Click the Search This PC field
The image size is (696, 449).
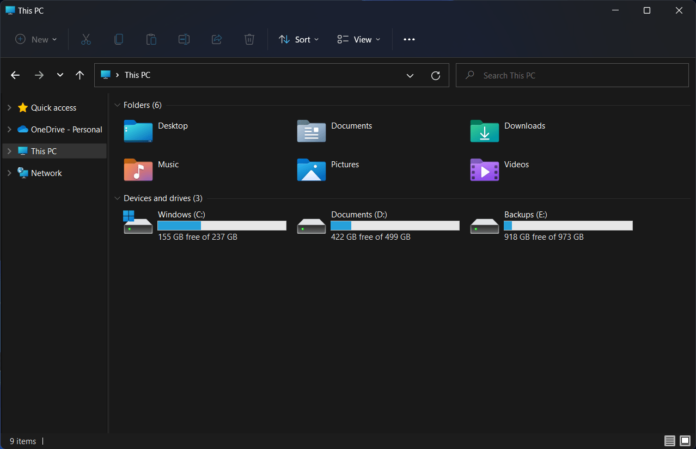click(572, 75)
